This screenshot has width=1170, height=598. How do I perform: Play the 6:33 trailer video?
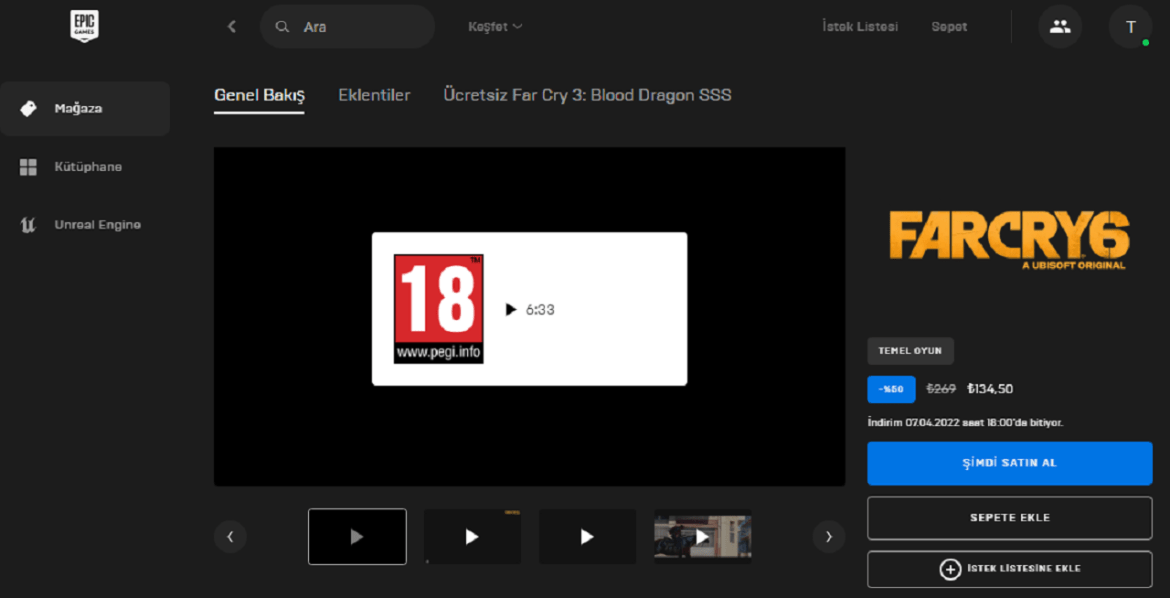click(x=511, y=309)
